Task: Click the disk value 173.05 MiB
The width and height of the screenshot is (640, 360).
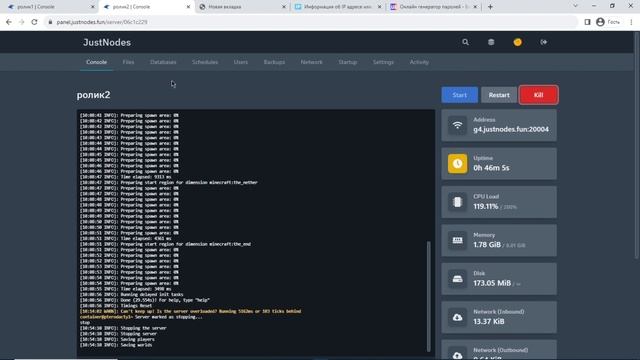Action: pos(492,283)
